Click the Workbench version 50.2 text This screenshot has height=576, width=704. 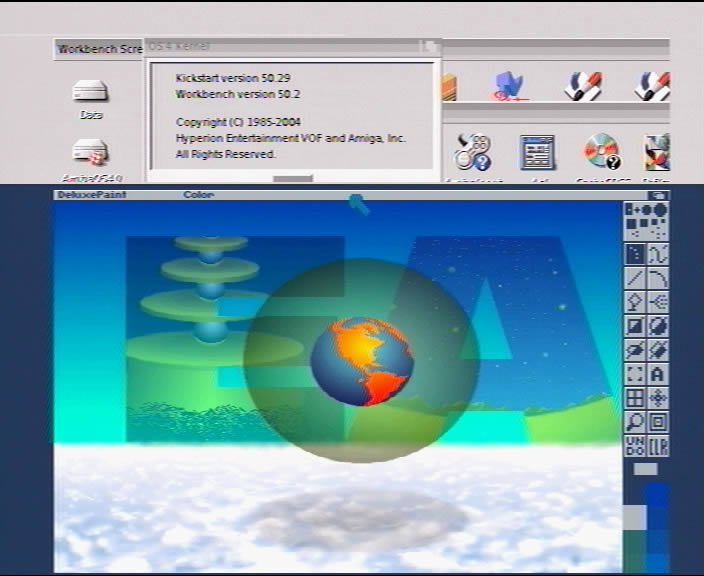coord(238,94)
